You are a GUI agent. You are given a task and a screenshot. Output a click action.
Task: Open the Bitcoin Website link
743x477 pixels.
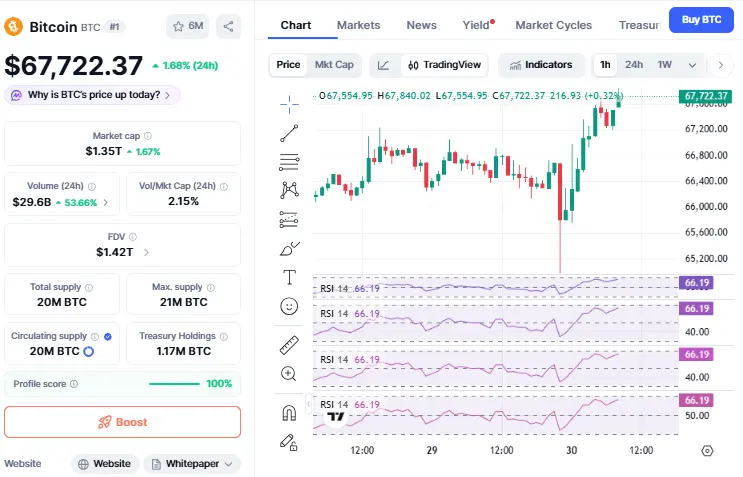tap(105, 464)
